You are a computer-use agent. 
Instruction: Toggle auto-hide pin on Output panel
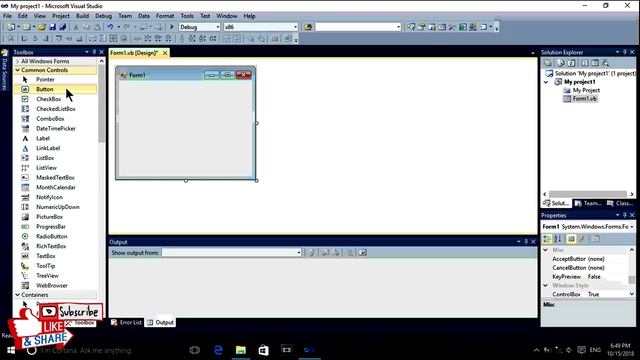(x=526, y=242)
